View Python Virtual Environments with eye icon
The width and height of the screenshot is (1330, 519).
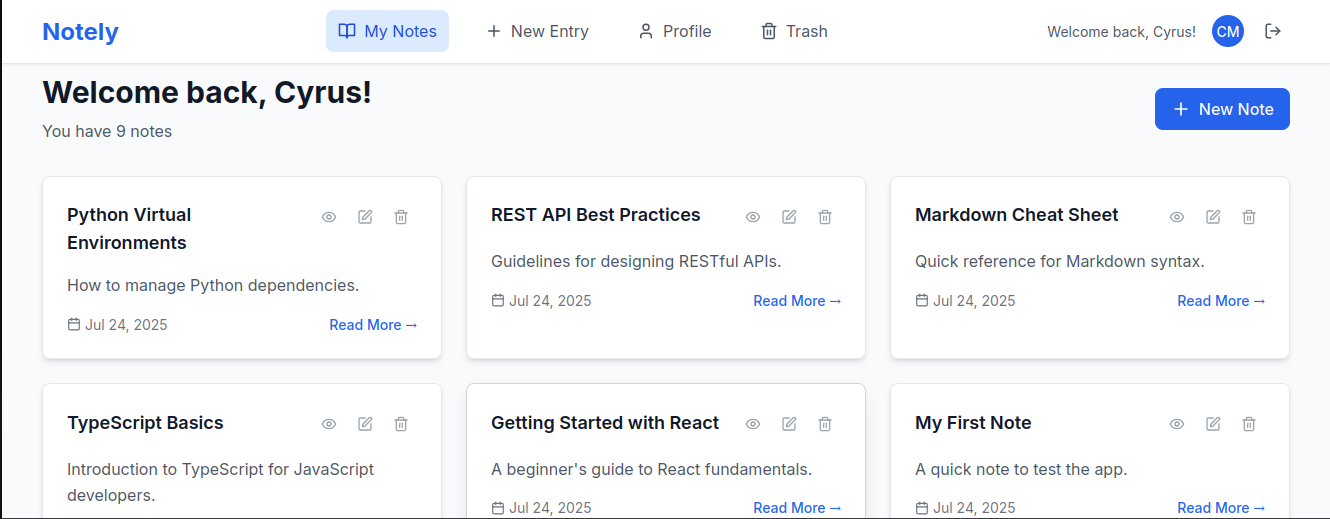329,217
